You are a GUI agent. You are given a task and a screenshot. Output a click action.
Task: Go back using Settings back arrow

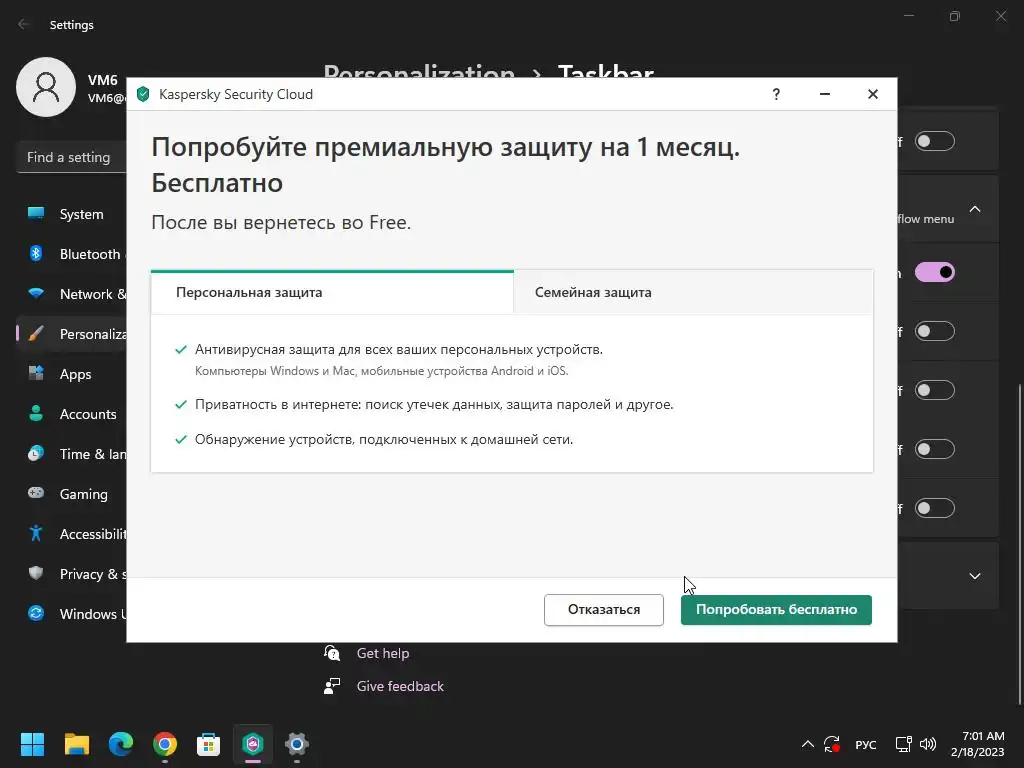coord(24,24)
